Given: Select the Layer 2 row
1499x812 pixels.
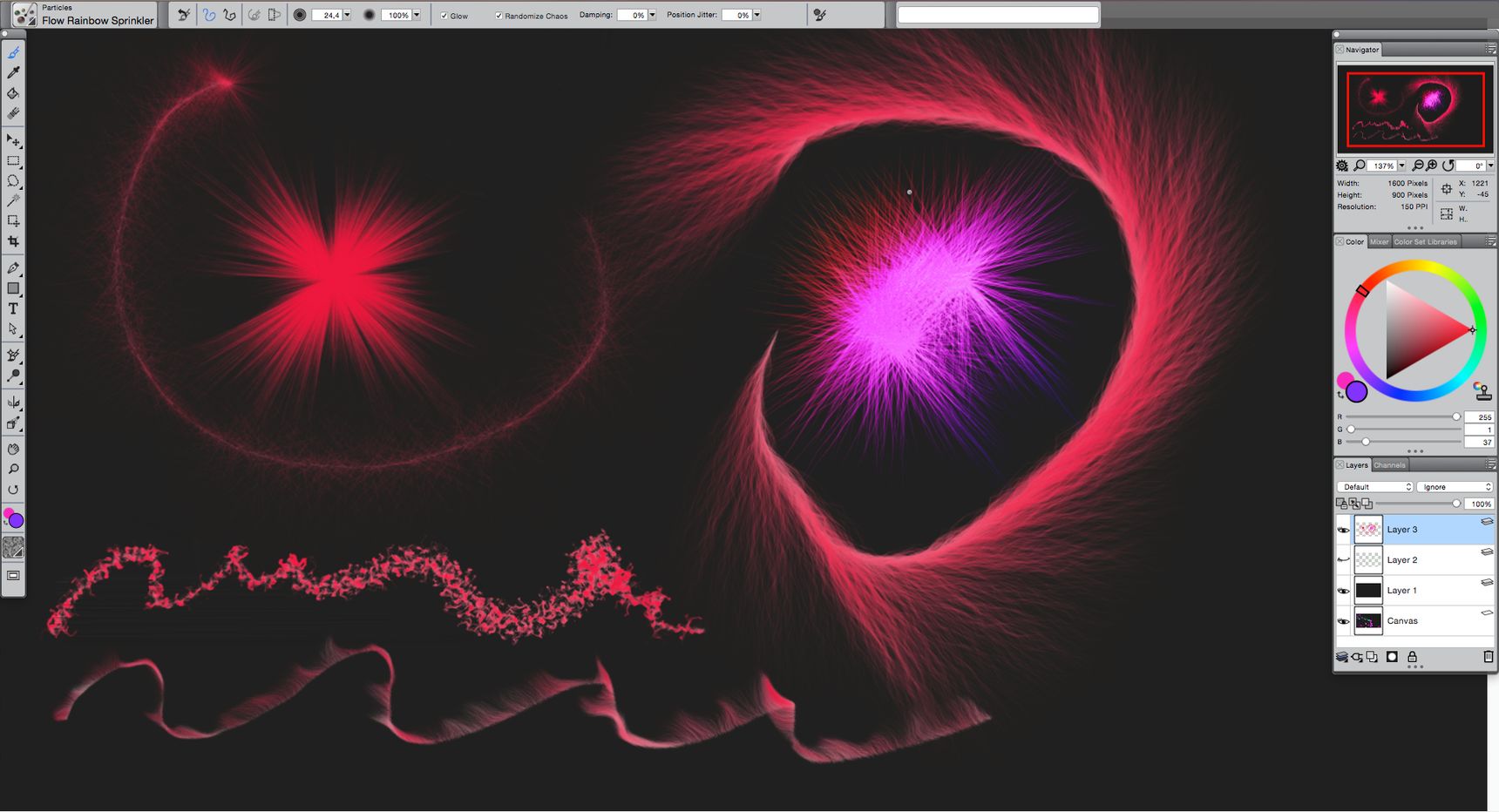Looking at the screenshot, I should pos(1415,560).
